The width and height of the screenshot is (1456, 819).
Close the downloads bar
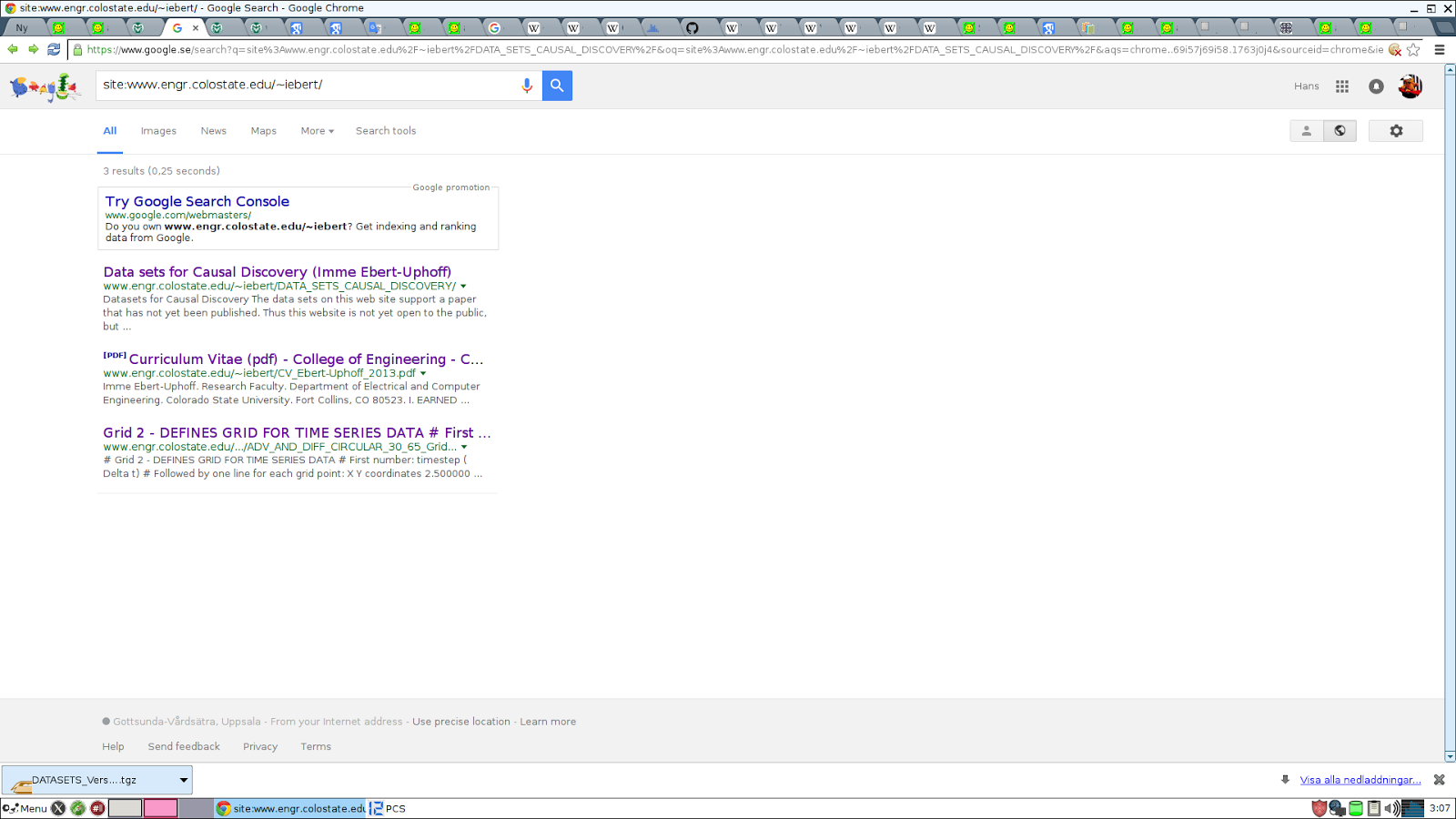tap(1440, 780)
